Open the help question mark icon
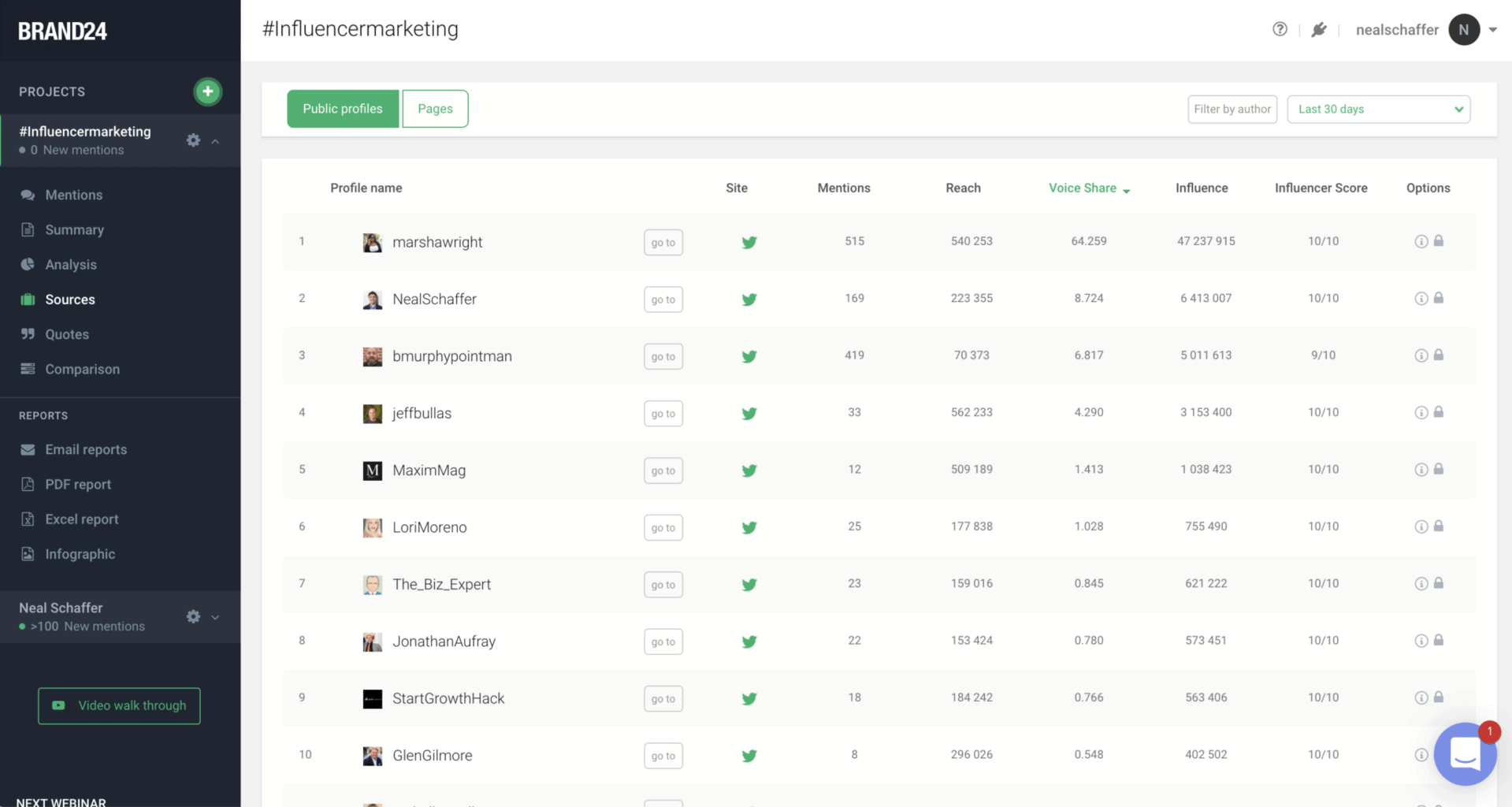Screen dimensions: 1512x807 point(1280,29)
